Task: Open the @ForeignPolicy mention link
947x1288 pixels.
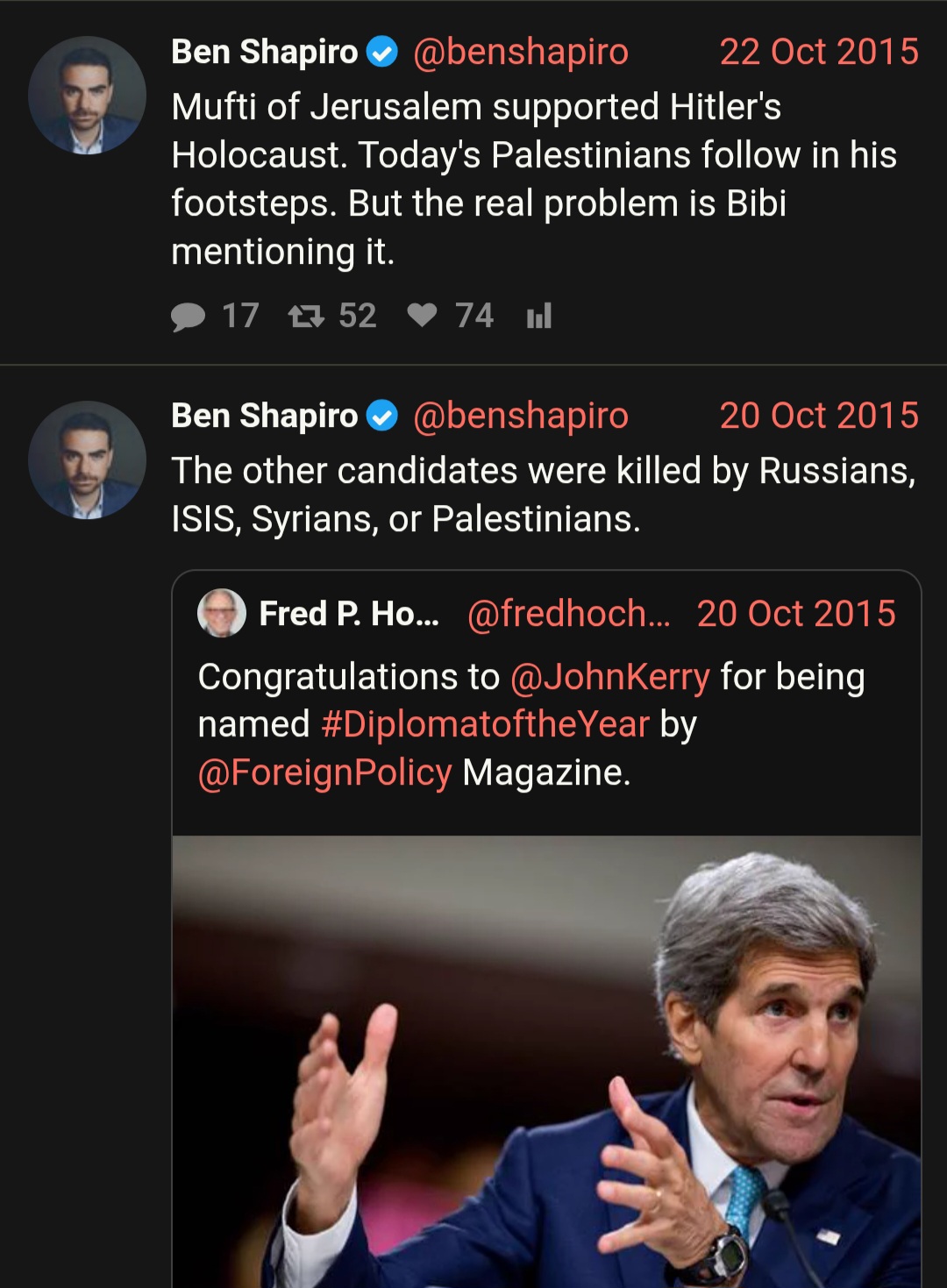Action: [x=324, y=772]
